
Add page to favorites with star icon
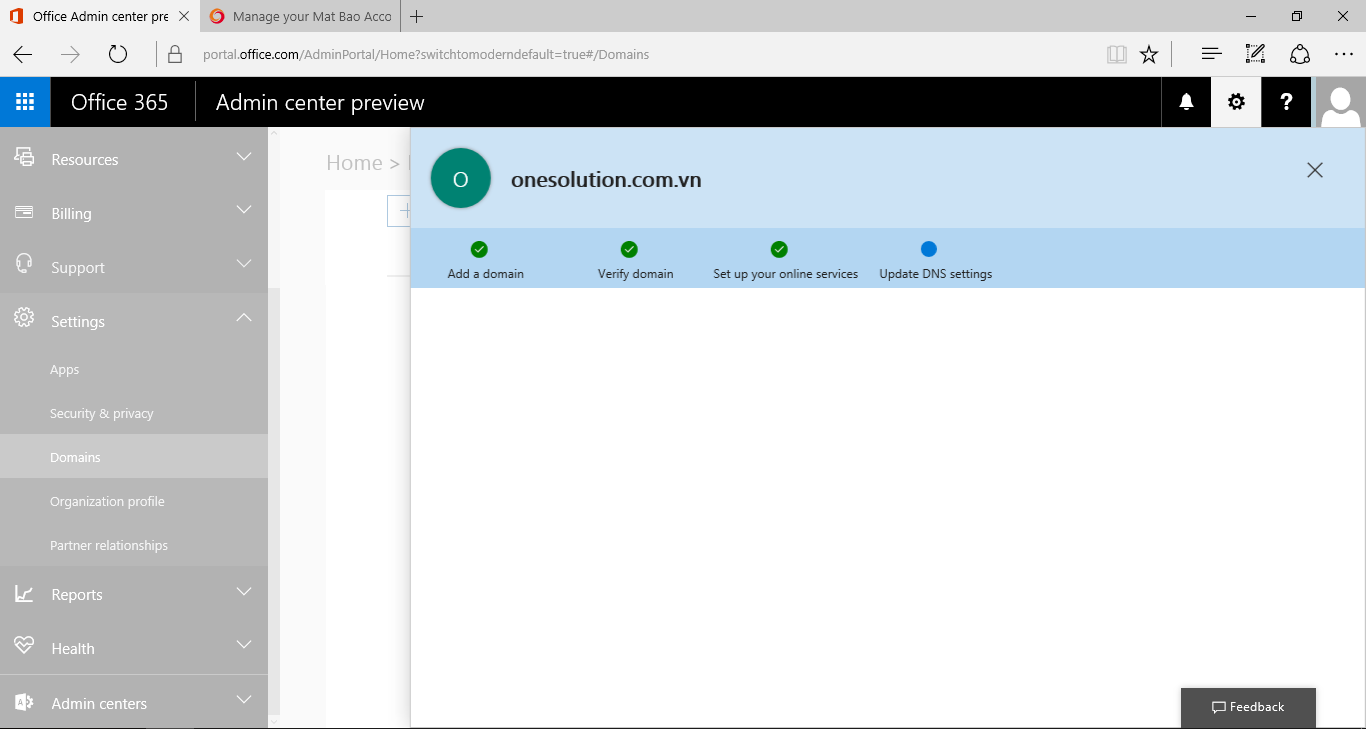tap(1149, 54)
